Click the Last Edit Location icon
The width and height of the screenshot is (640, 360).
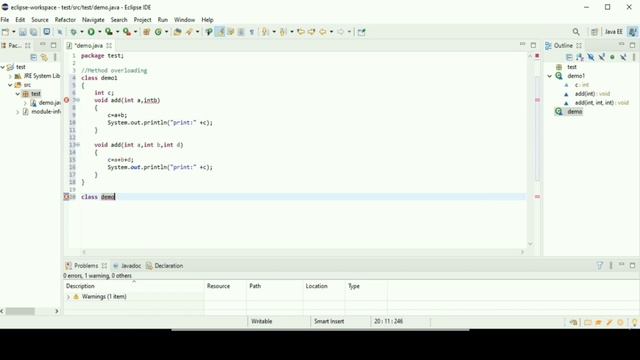pos(301,32)
